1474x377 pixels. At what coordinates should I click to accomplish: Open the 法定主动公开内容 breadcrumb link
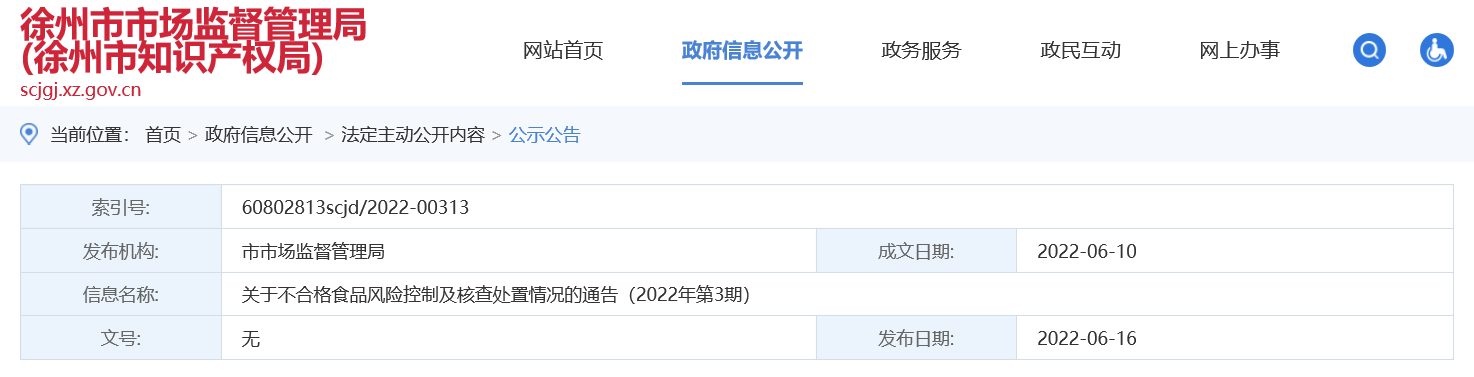coord(413,135)
